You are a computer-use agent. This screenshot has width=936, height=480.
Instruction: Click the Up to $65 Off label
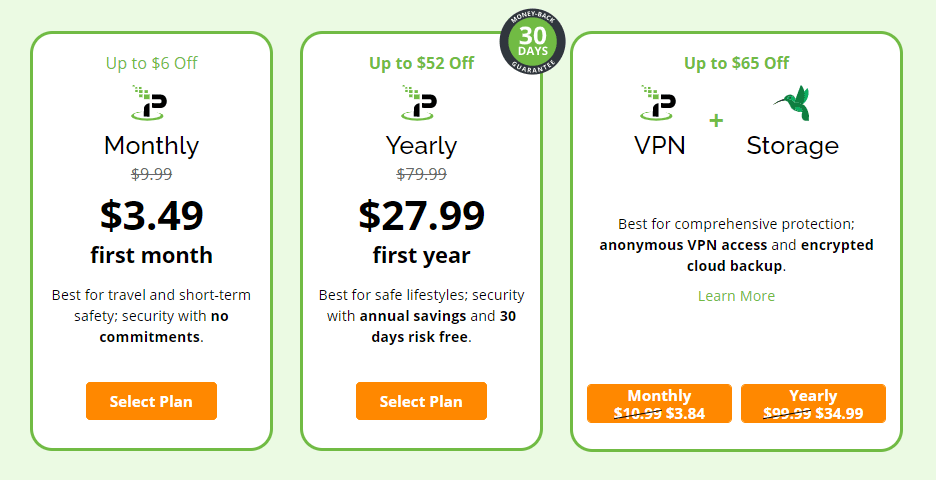pyautogui.click(x=736, y=63)
